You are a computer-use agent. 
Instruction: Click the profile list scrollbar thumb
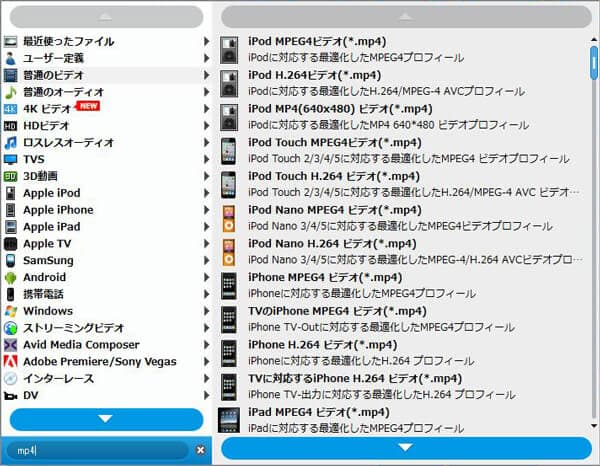[x=594, y=63]
